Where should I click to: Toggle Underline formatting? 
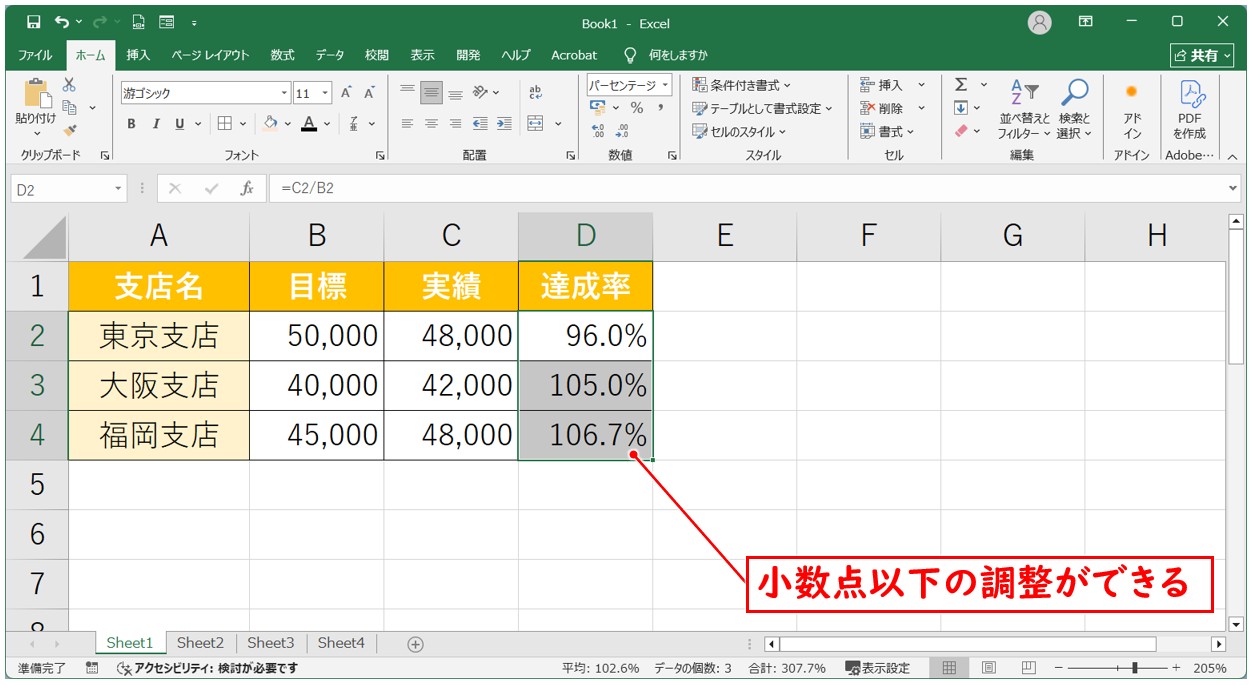tap(180, 124)
